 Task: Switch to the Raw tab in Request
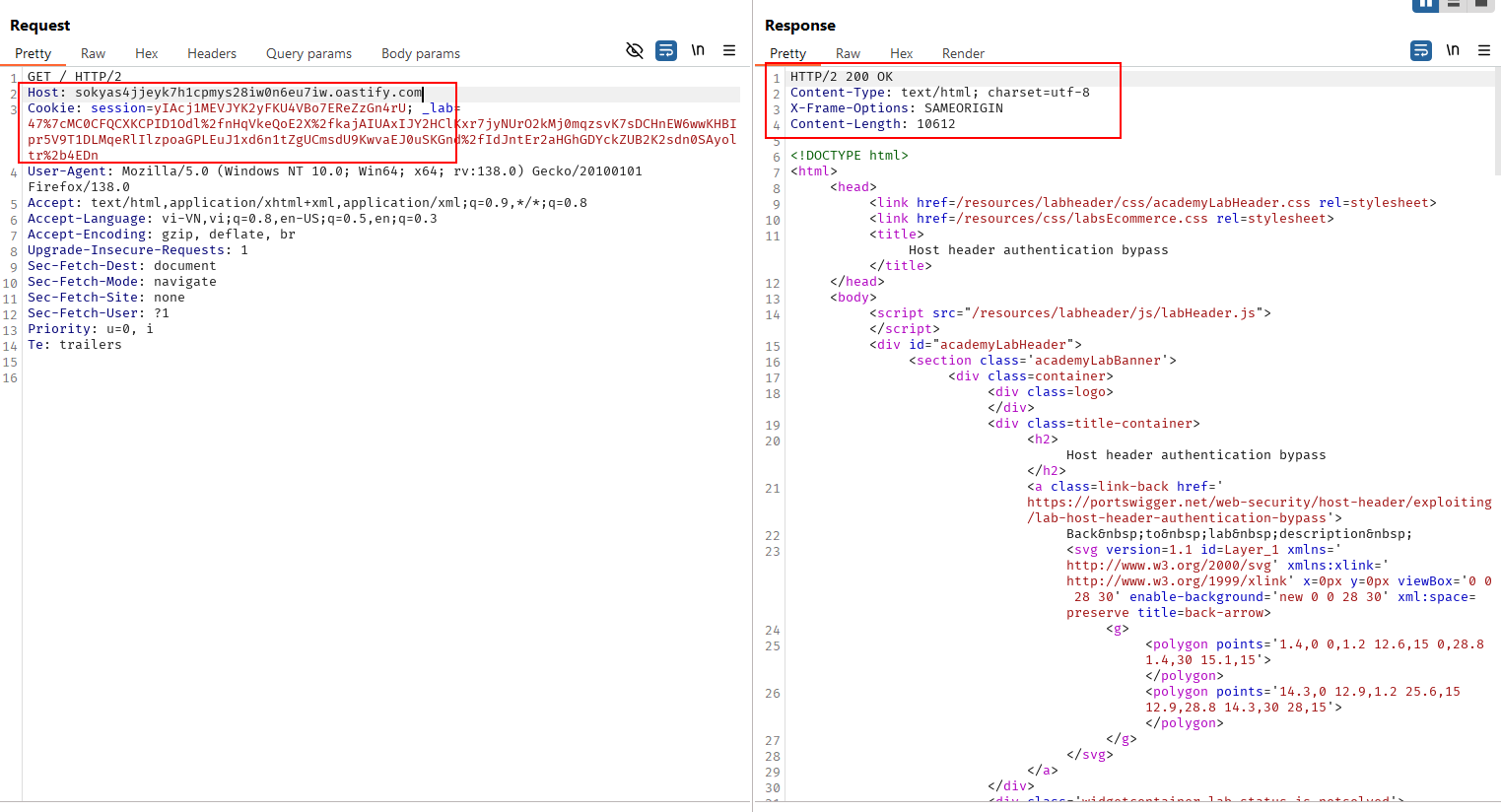point(93,53)
